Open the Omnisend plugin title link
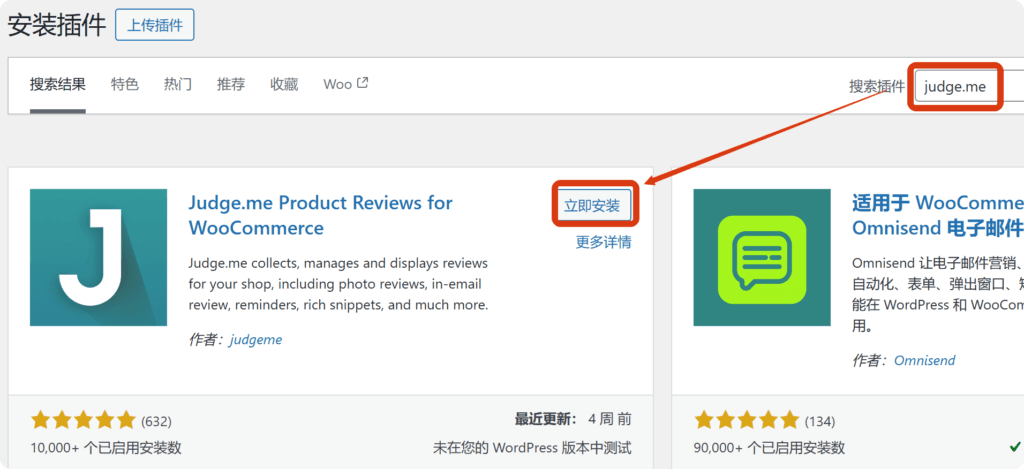The image size is (1024, 469). (938, 215)
